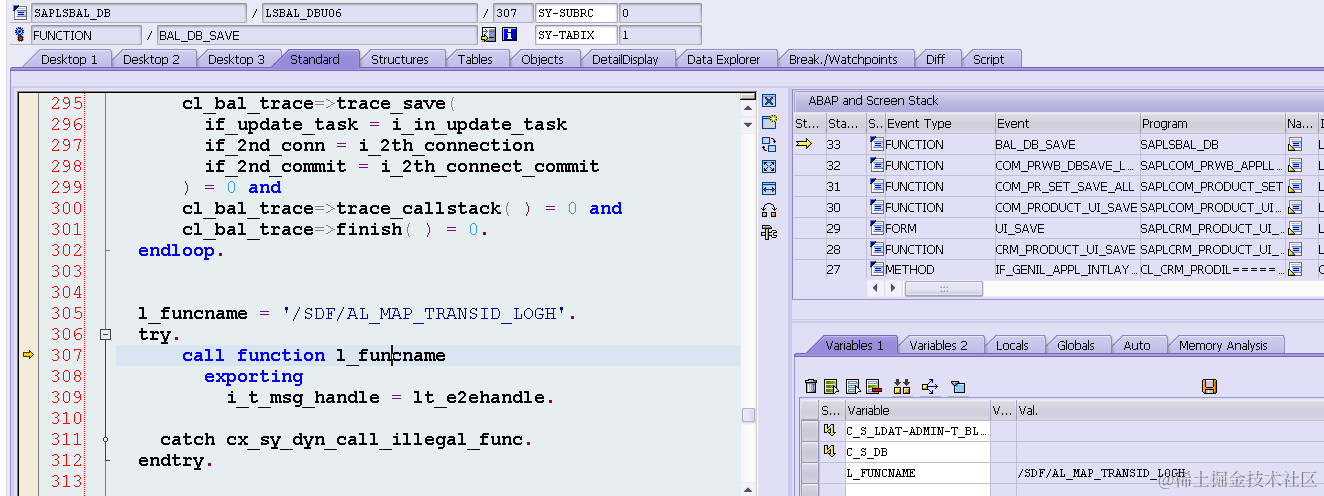The height and width of the screenshot is (496, 1324).
Task: Switch to the Desktop 3 tab
Action: point(236,59)
